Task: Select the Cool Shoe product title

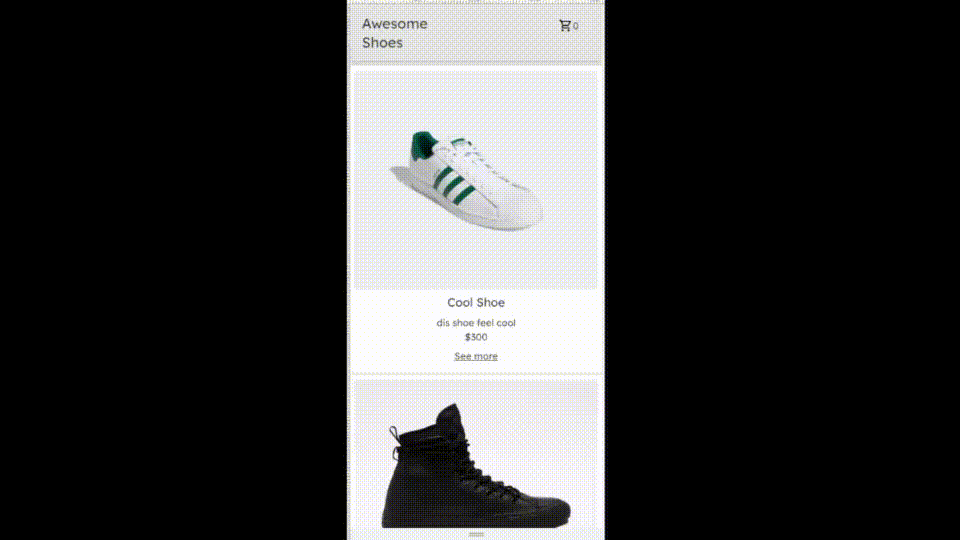Action: [x=476, y=302]
